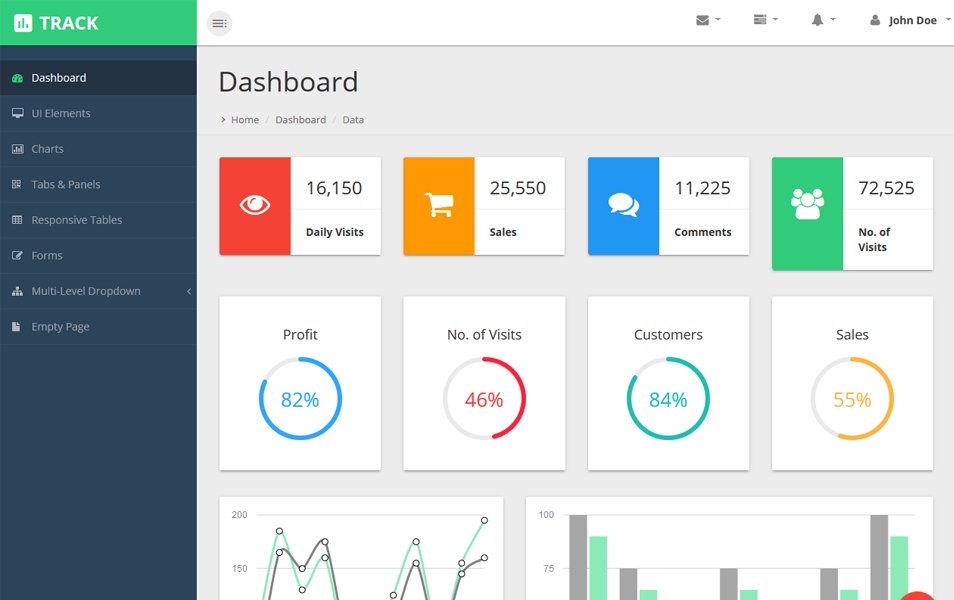This screenshot has width=954, height=600.
Task: Click the No. of Visits 46% progress circle
Action: (x=484, y=399)
